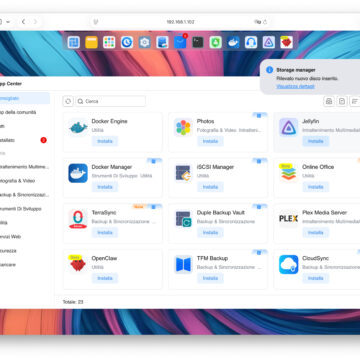Image resolution: width=360 pixels, height=360 pixels.
Task: Open the Visualizza dettagli notification link
Action: (295, 86)
